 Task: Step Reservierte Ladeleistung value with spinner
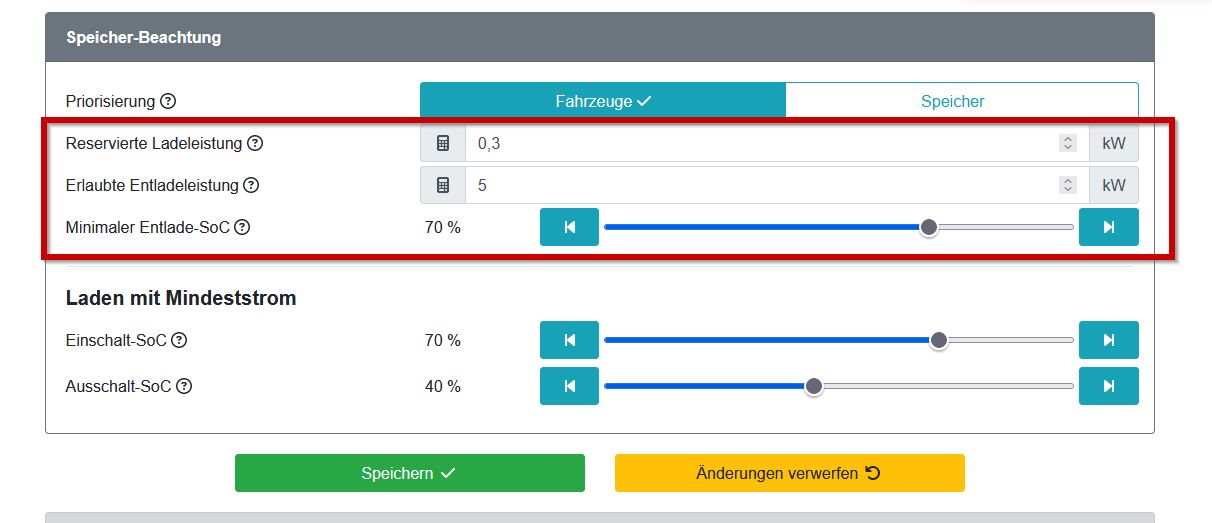(x=1068, y=144)
